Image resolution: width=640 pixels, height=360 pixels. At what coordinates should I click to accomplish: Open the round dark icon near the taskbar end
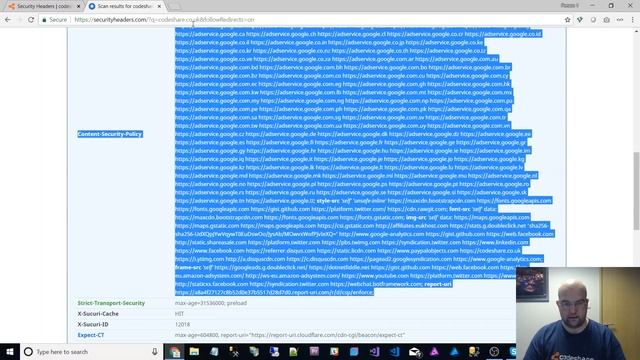coord(494,351)
